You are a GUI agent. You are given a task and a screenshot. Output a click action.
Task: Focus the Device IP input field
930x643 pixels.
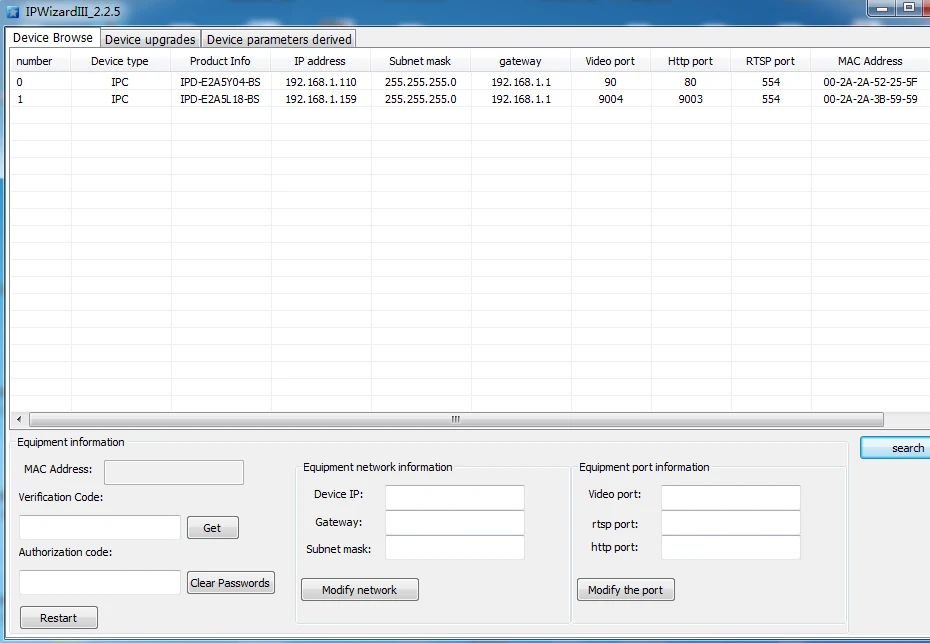click(x=454, y=497)
